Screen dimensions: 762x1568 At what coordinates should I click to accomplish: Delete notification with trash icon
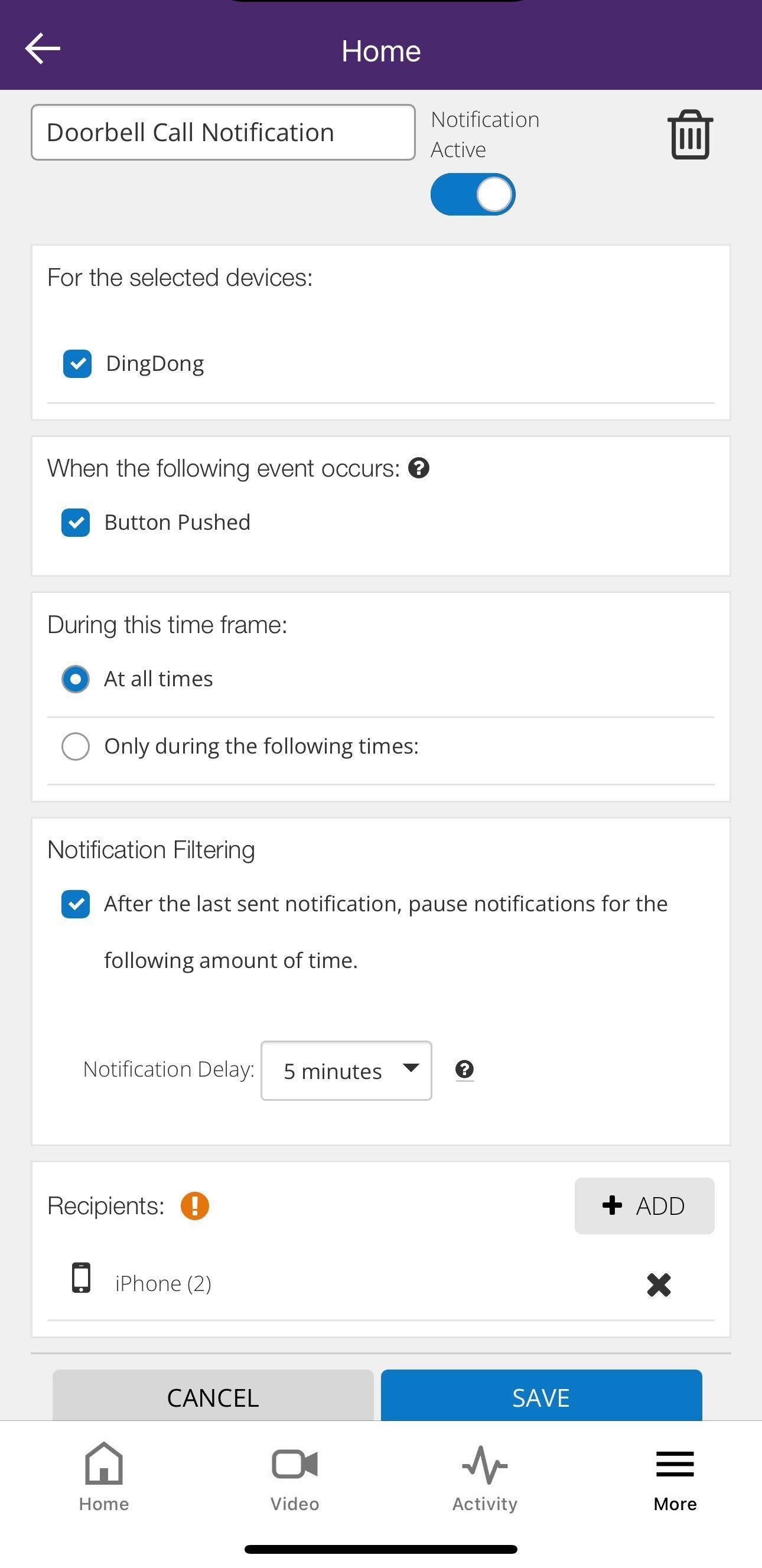tap(689, 135)
